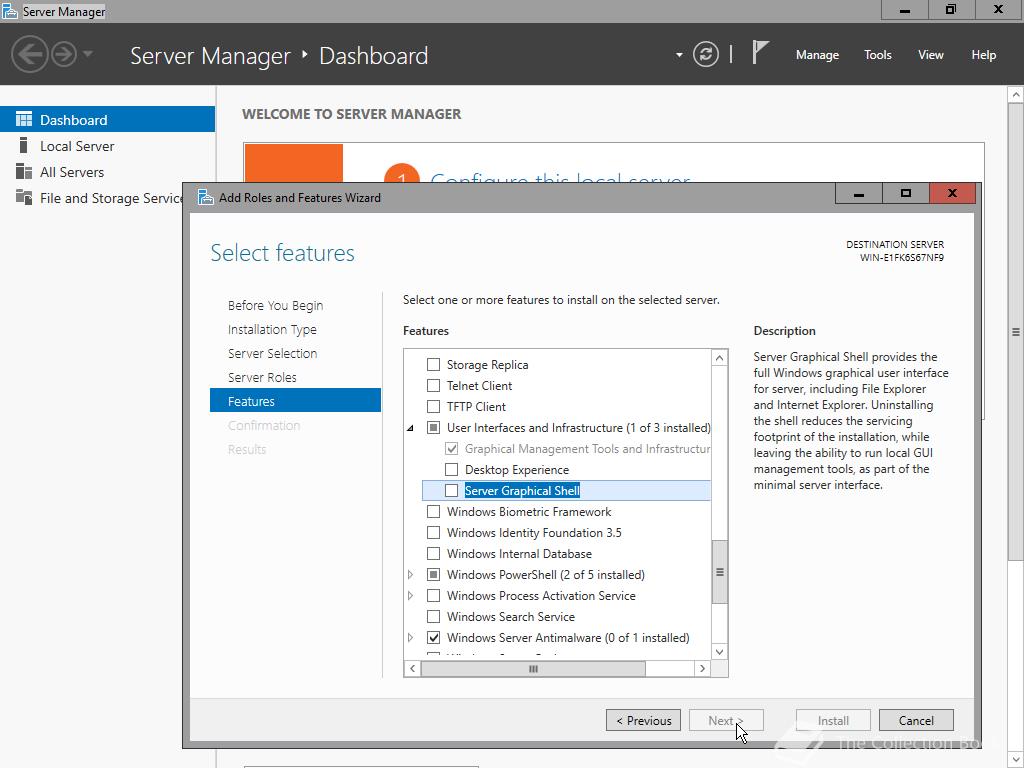Expand the Windows Server Antimalware node
Viewport: 1024px width, 768px height.
[x=411, y=637]
